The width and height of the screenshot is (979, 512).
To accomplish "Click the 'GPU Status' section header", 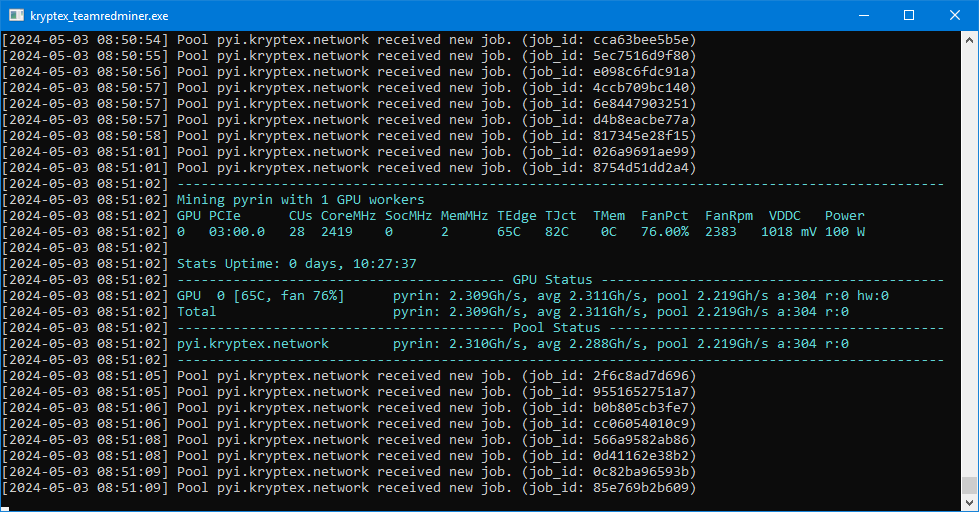I will click(552, 279).
